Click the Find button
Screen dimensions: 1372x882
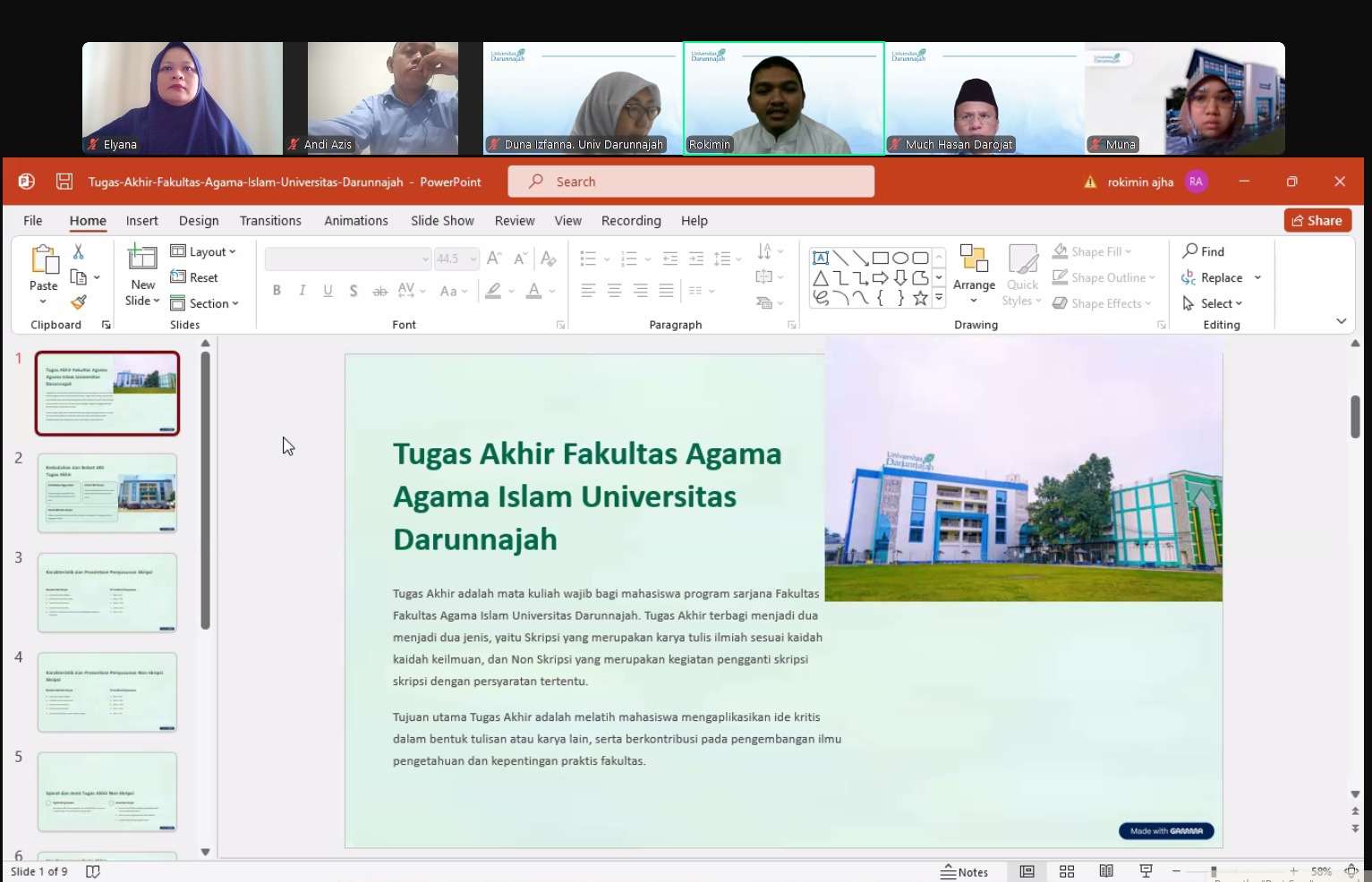(x=1204, y=251)
